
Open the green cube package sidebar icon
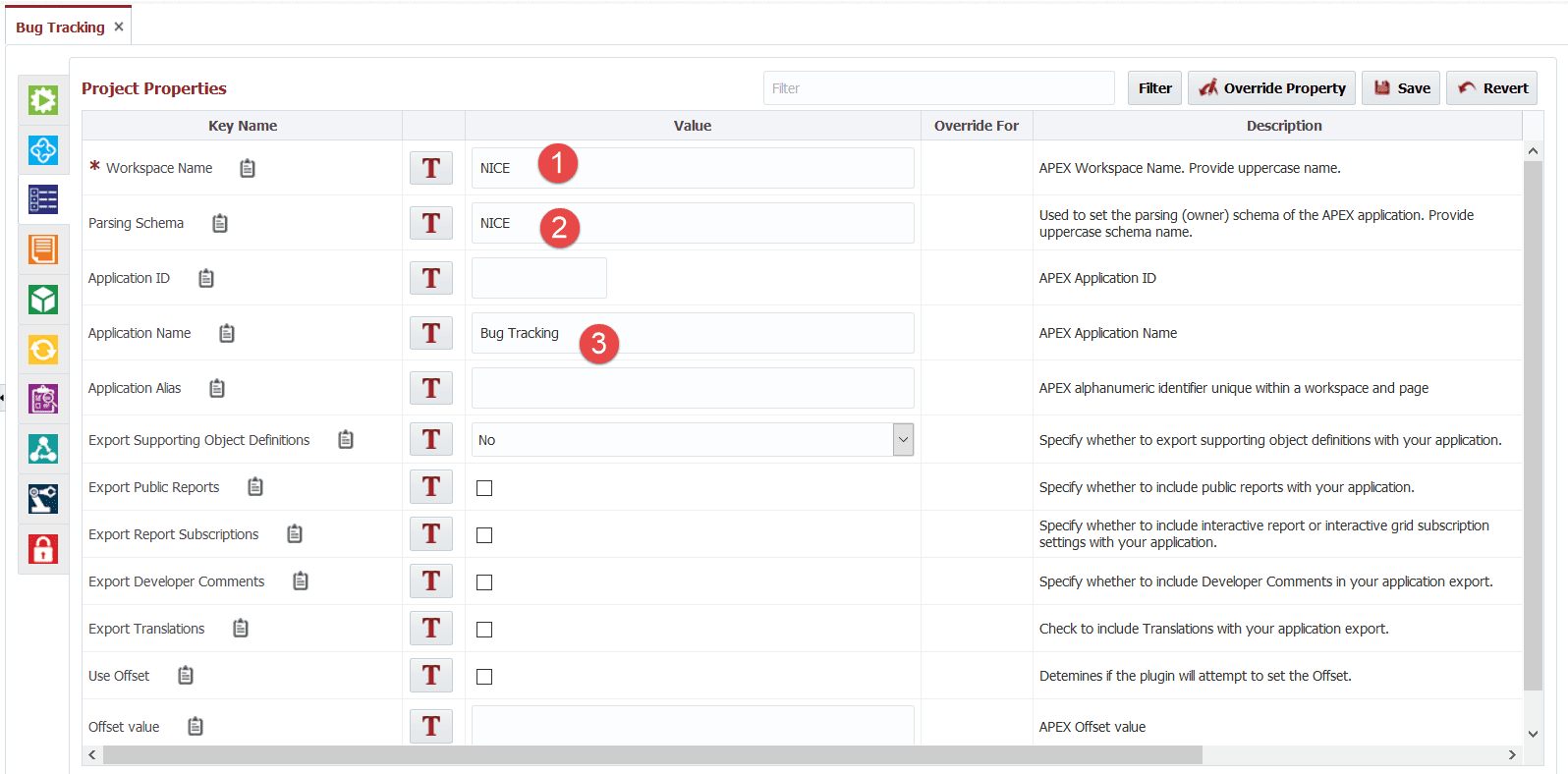point(43,300)
